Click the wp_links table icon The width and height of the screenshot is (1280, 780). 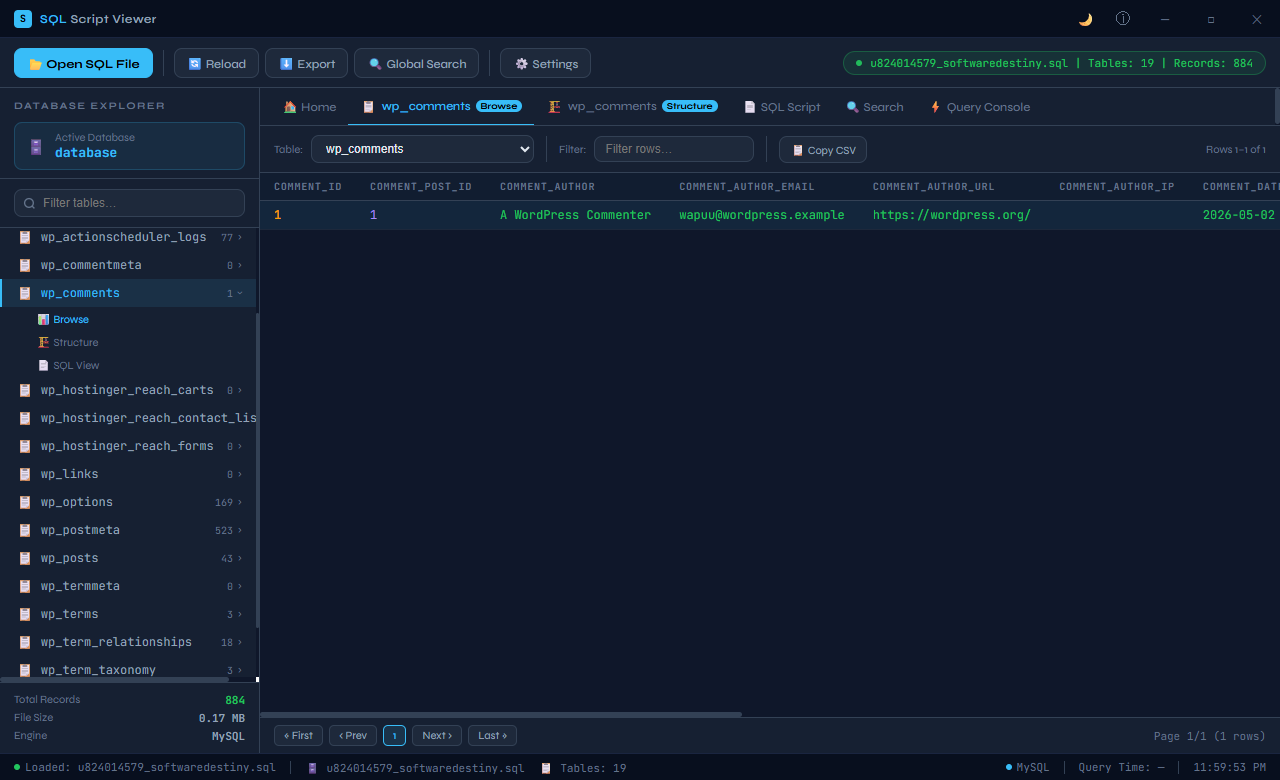(x=25, y=474)
